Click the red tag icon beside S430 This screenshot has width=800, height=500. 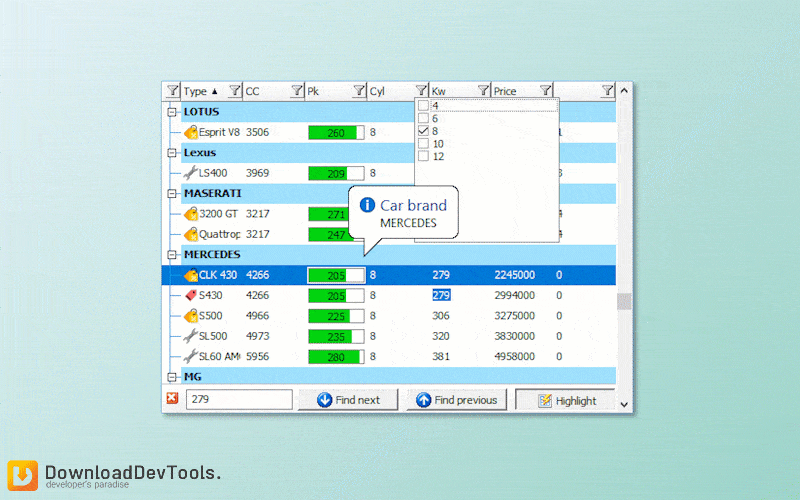(190, 295)
